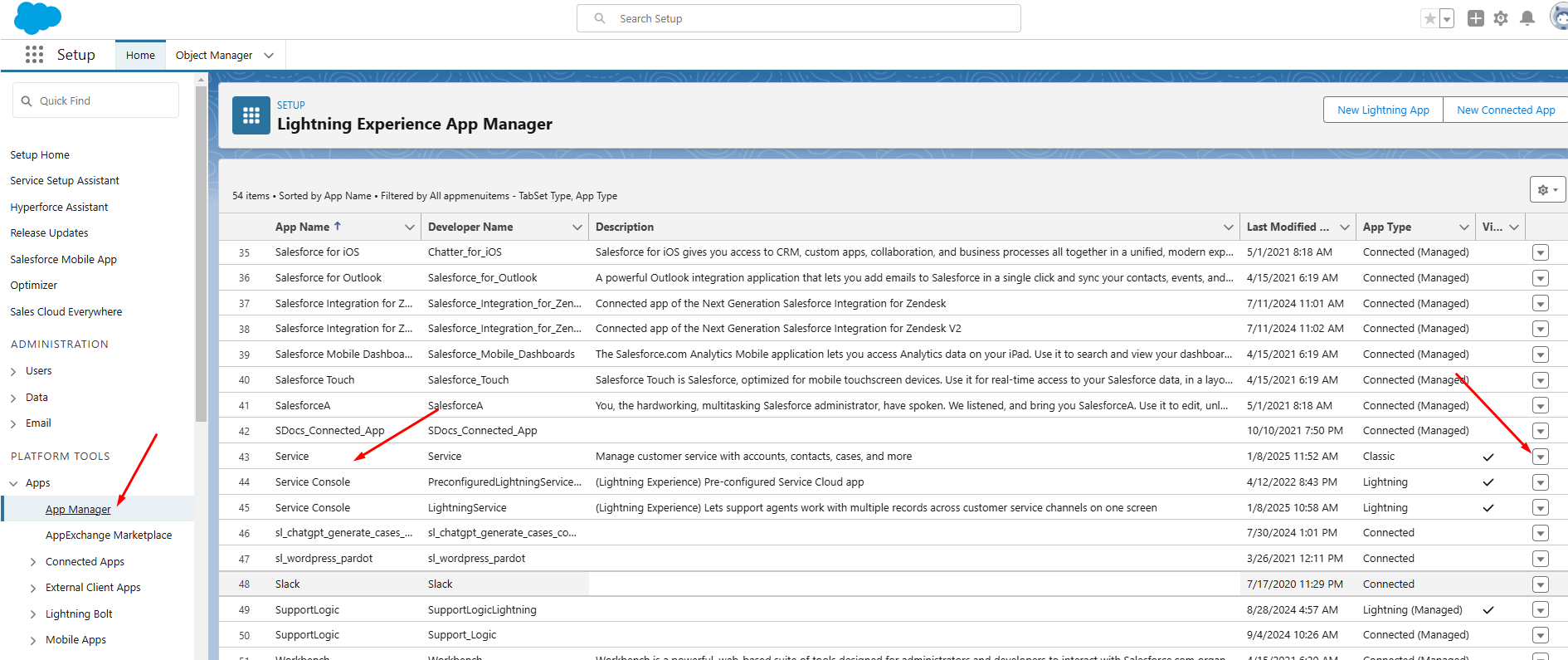The height and width of the screenshot is (660, 1568).
Task: Expand External Client Apps in sidebar
Action: pos(33,589)
